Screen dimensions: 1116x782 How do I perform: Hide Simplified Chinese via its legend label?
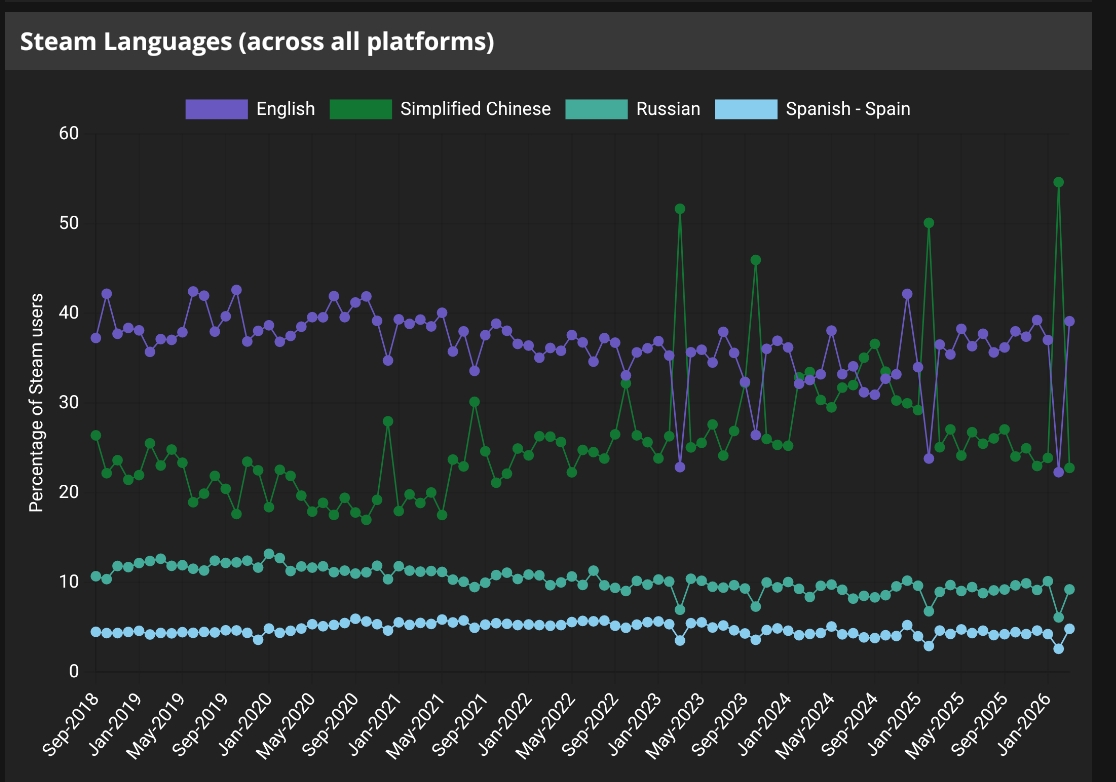click(x=475, y=109)
